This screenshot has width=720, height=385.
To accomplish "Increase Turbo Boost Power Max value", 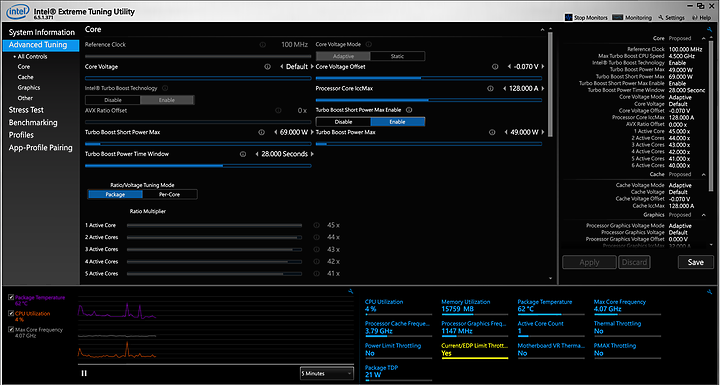I will point(543,132).
